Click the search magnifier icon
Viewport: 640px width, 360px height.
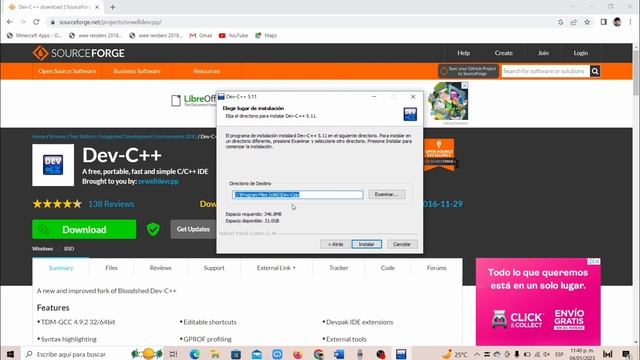tap(595, 71)
